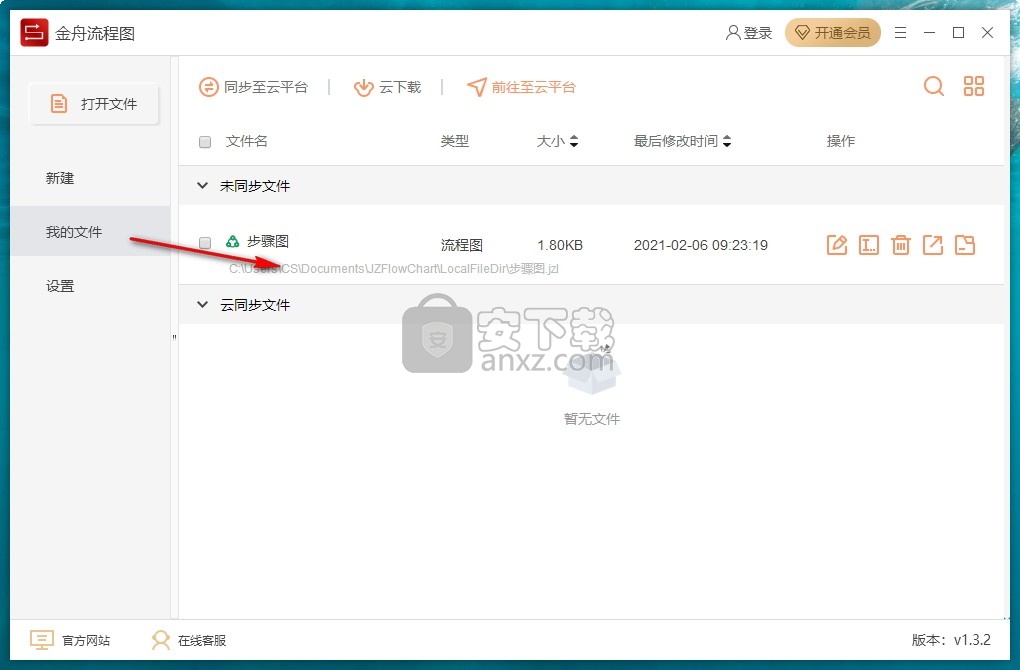Viewport: 1020px width, 670px height.
Task: Click the rename icon for 步骤图
Action: (869, 245)
